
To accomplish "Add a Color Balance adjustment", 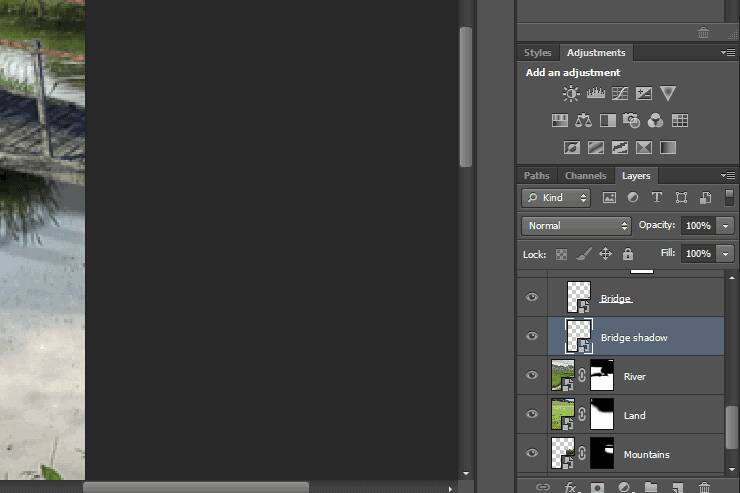I will click(584, 121).
